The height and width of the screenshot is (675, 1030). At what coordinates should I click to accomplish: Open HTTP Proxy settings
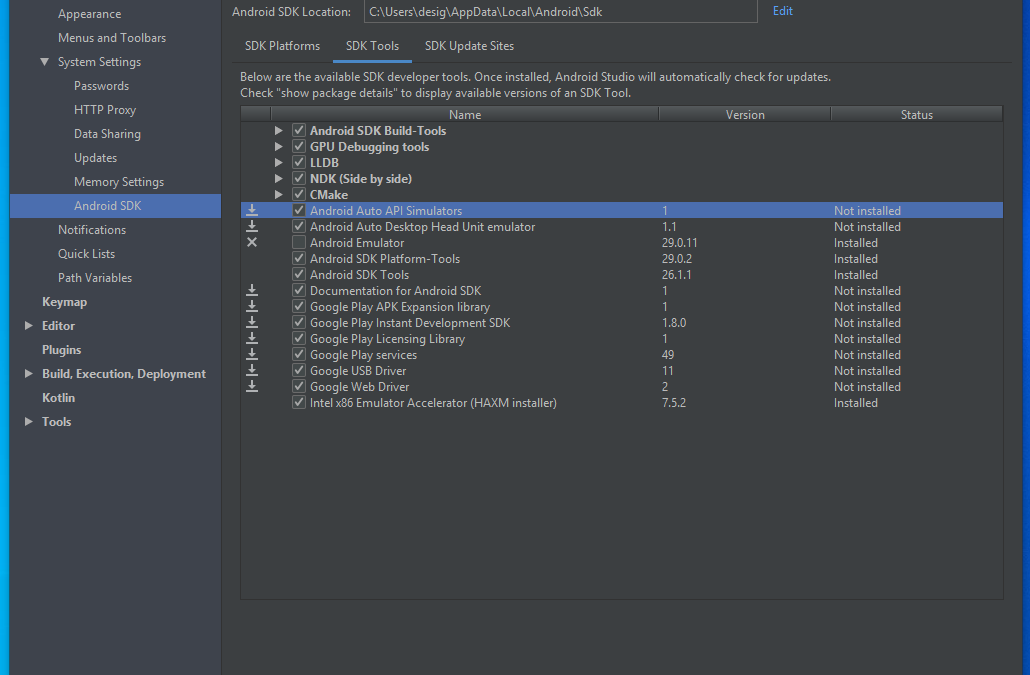(105, 110)
